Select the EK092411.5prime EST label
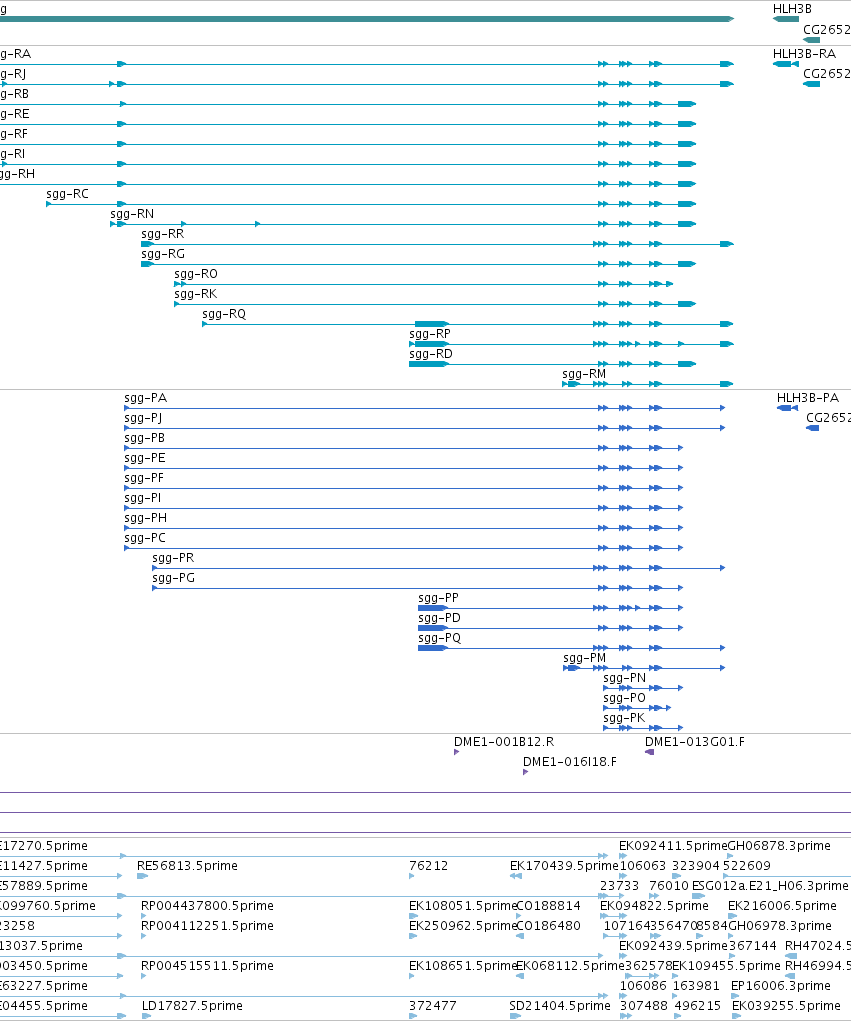The width and height of the screenshot is (851, 1021). (x=673, y=846)
